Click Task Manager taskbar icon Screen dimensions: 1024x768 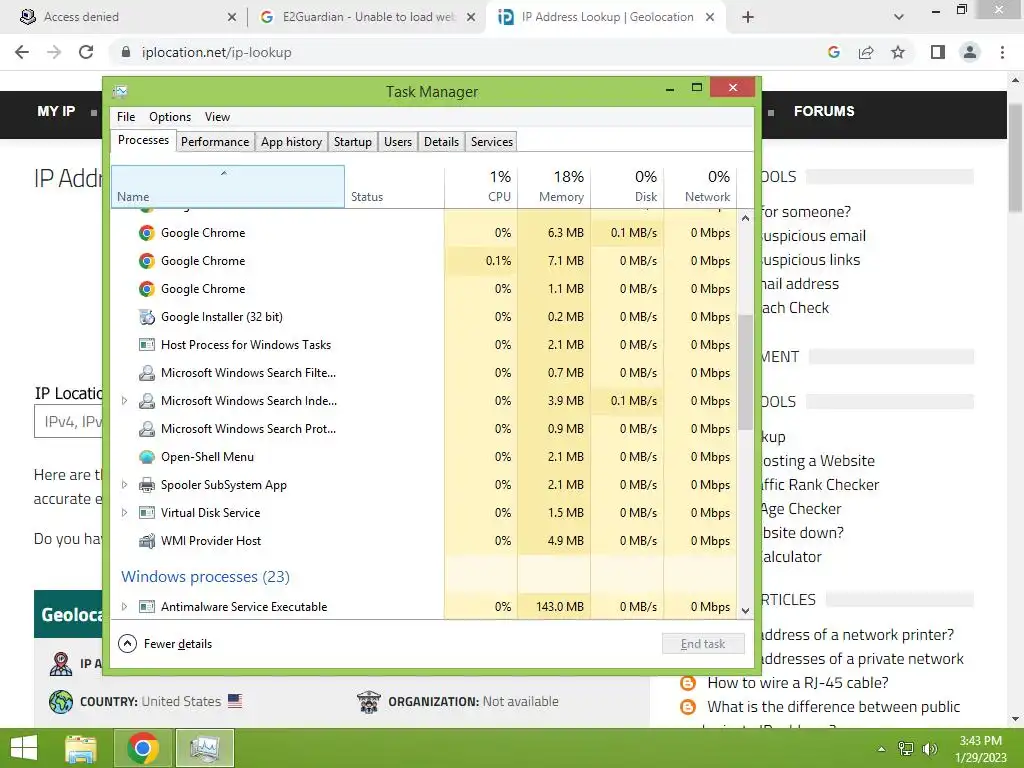tap(204, 748)
